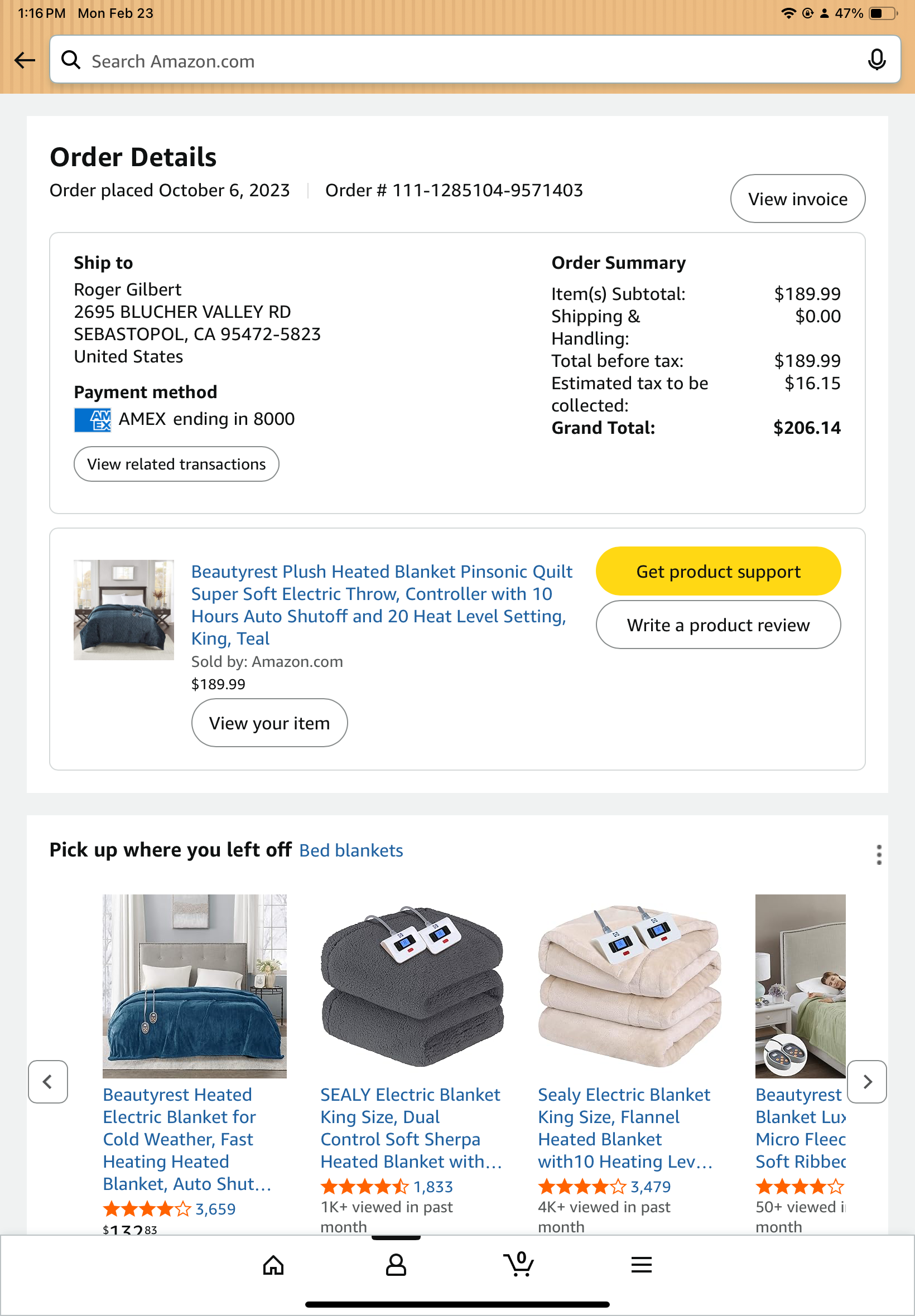This screenshot has height=1316, width=915.
Task: Open the Beautyrest Plush Heated Blanket link
Action: [381, 604]
